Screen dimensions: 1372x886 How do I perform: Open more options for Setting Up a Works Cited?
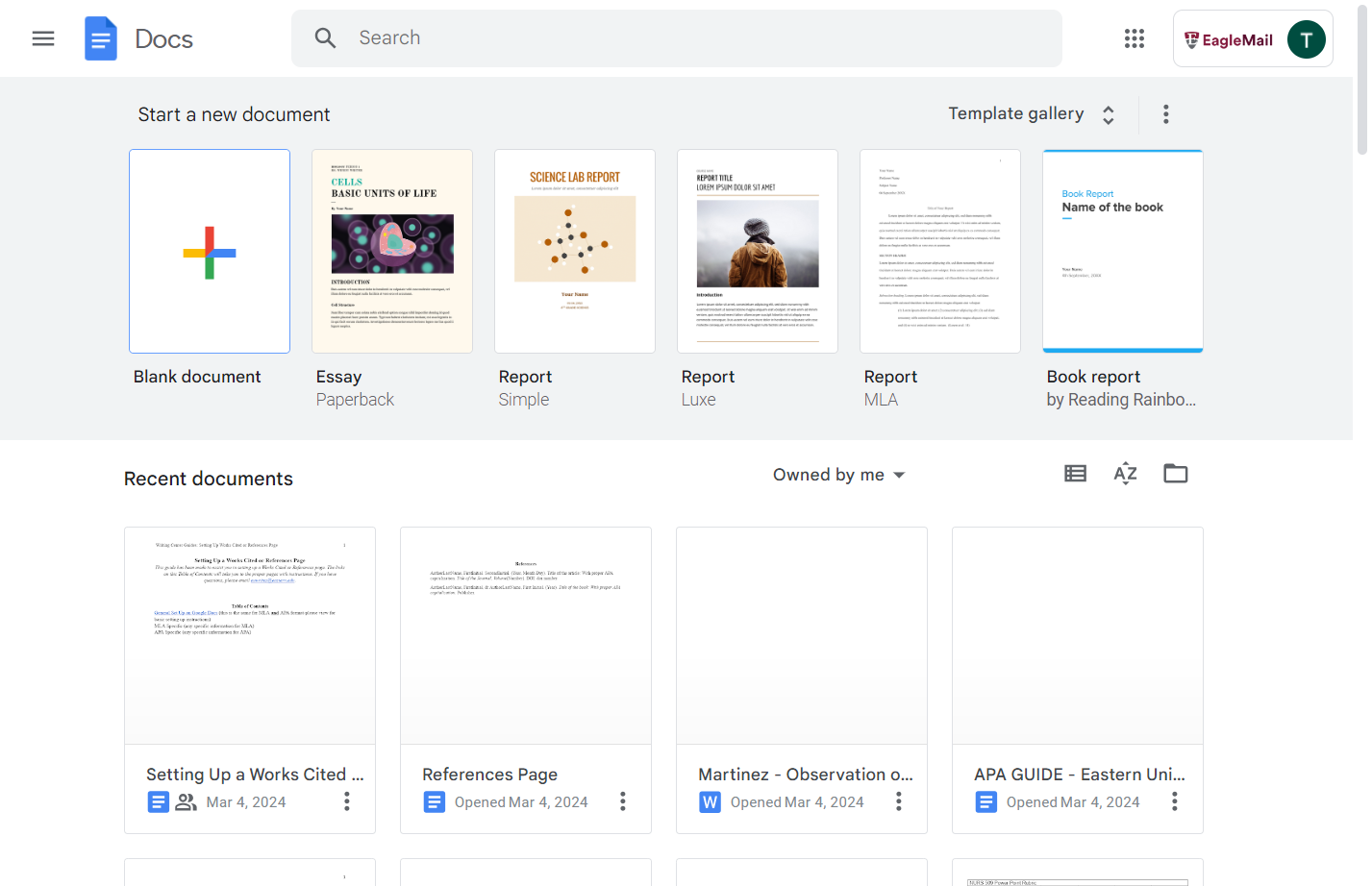click(x=347, y=801)
